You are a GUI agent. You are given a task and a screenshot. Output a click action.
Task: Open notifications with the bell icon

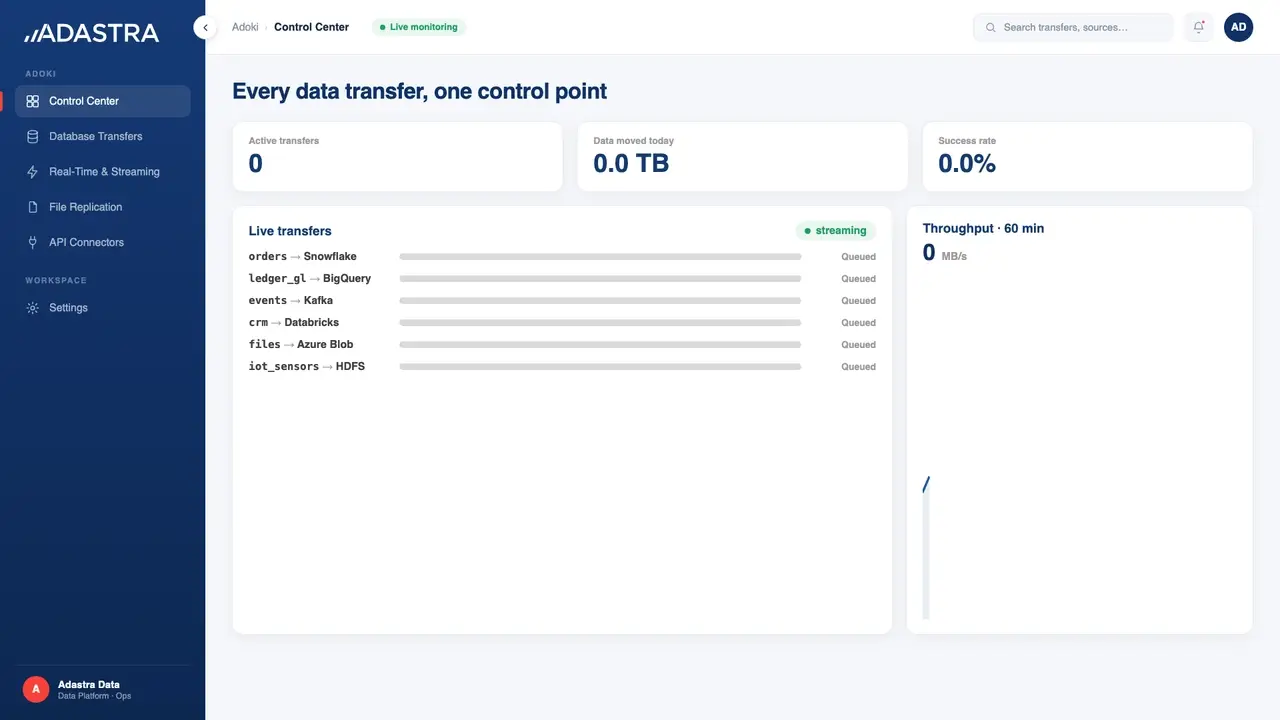point(1199,27)
